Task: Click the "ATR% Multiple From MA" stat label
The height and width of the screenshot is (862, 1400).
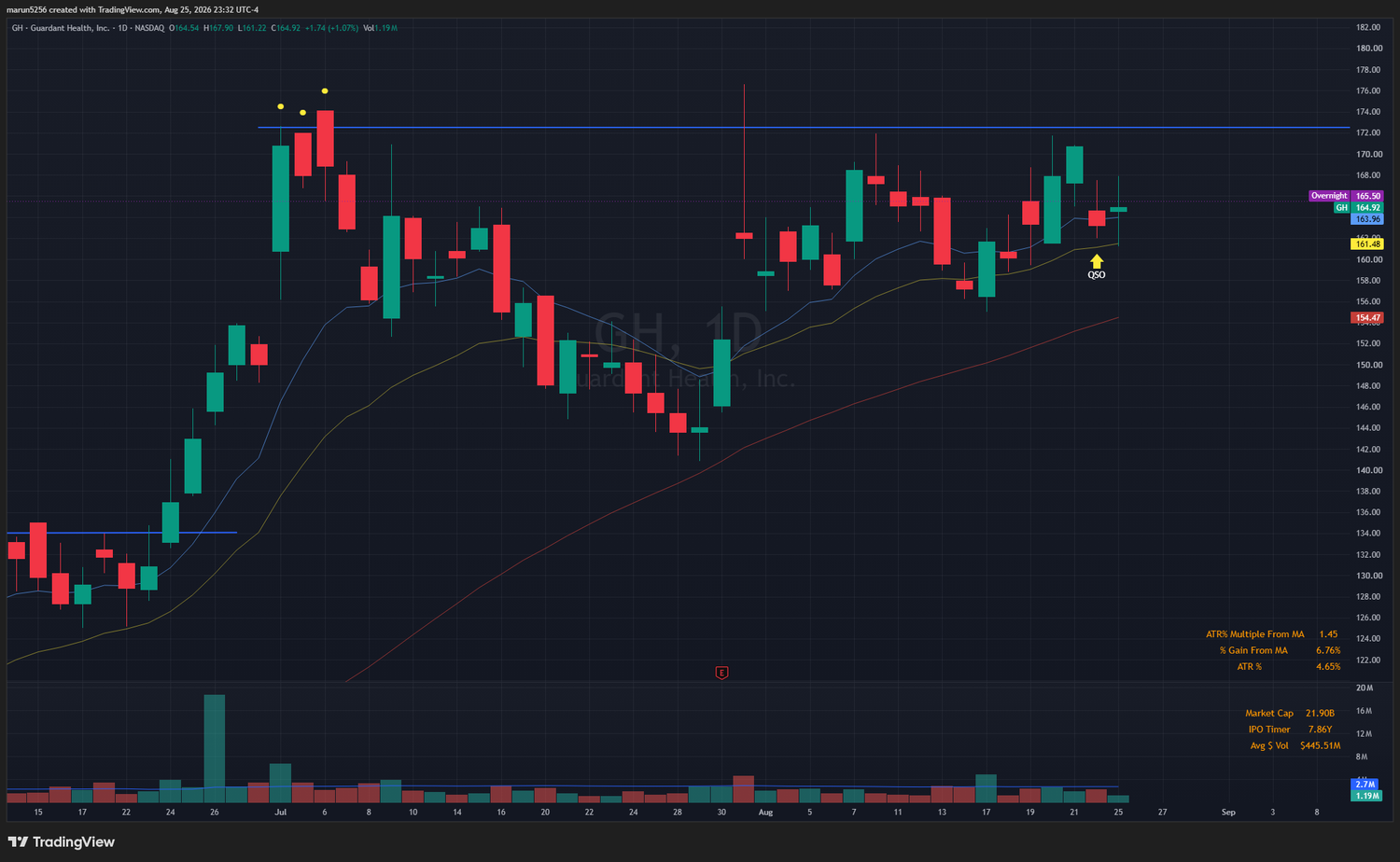Action: pos(1254,634)
